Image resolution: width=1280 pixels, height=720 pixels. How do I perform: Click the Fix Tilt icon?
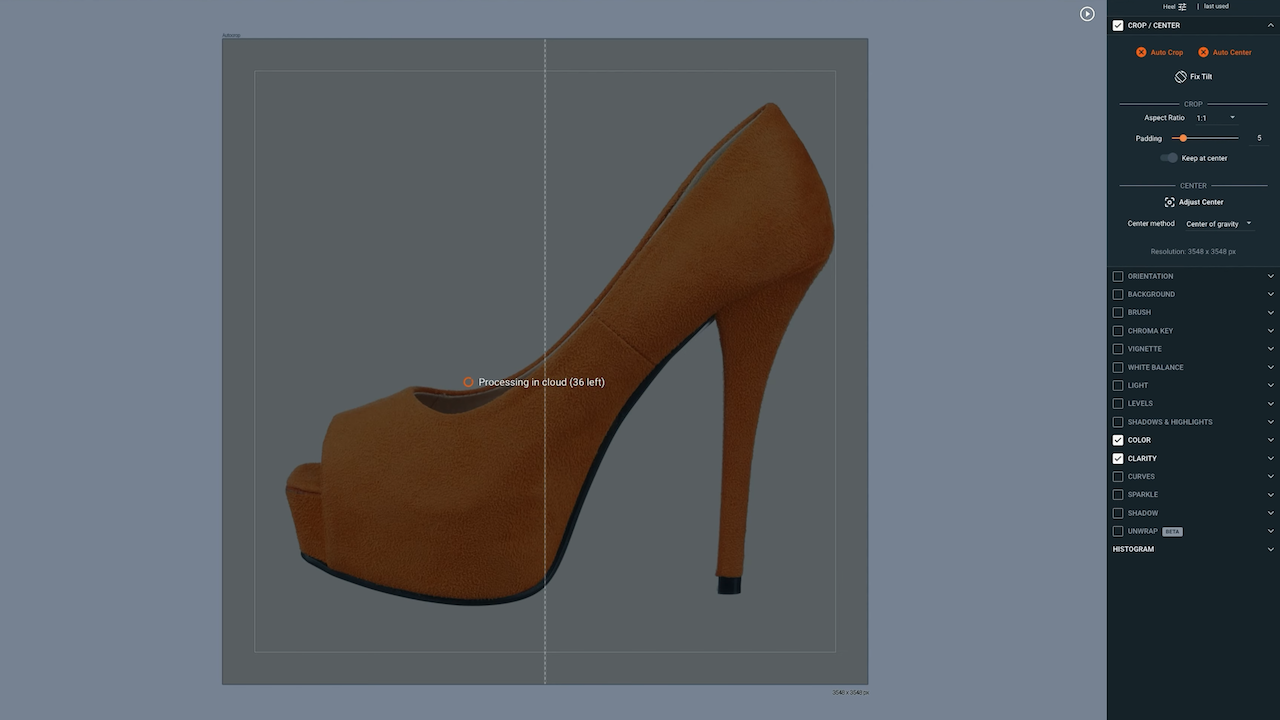[1178, 76]
